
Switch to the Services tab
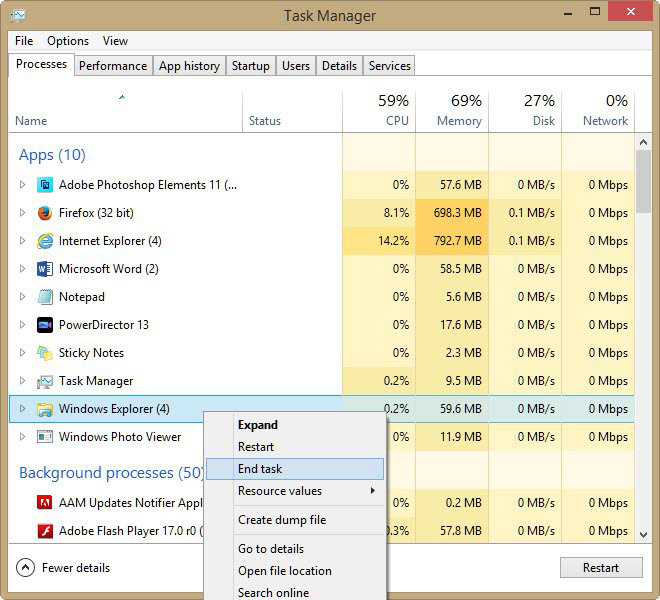389,66
